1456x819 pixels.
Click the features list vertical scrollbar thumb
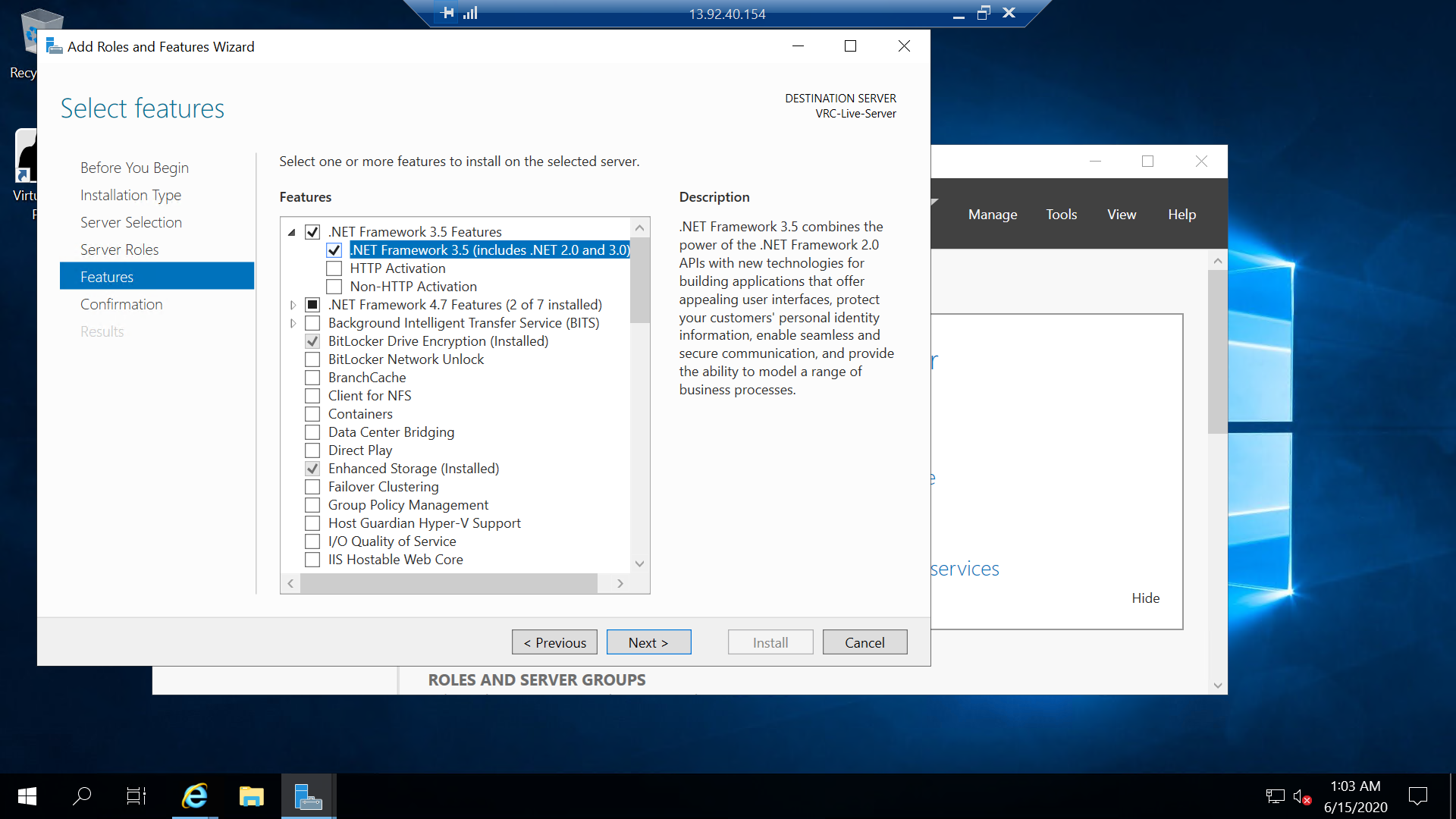coord(639,281)
